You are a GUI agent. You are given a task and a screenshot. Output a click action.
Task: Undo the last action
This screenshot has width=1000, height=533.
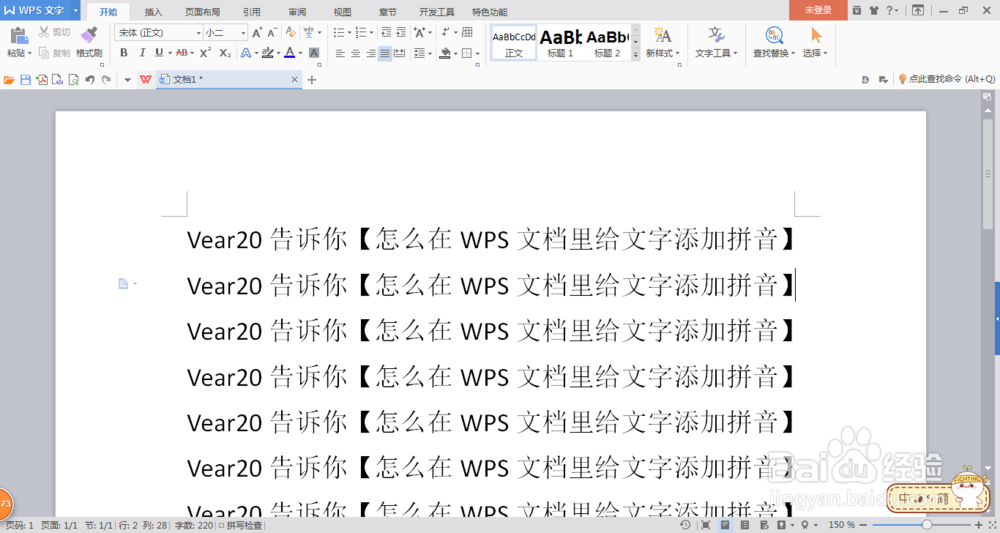coord(90,80)
